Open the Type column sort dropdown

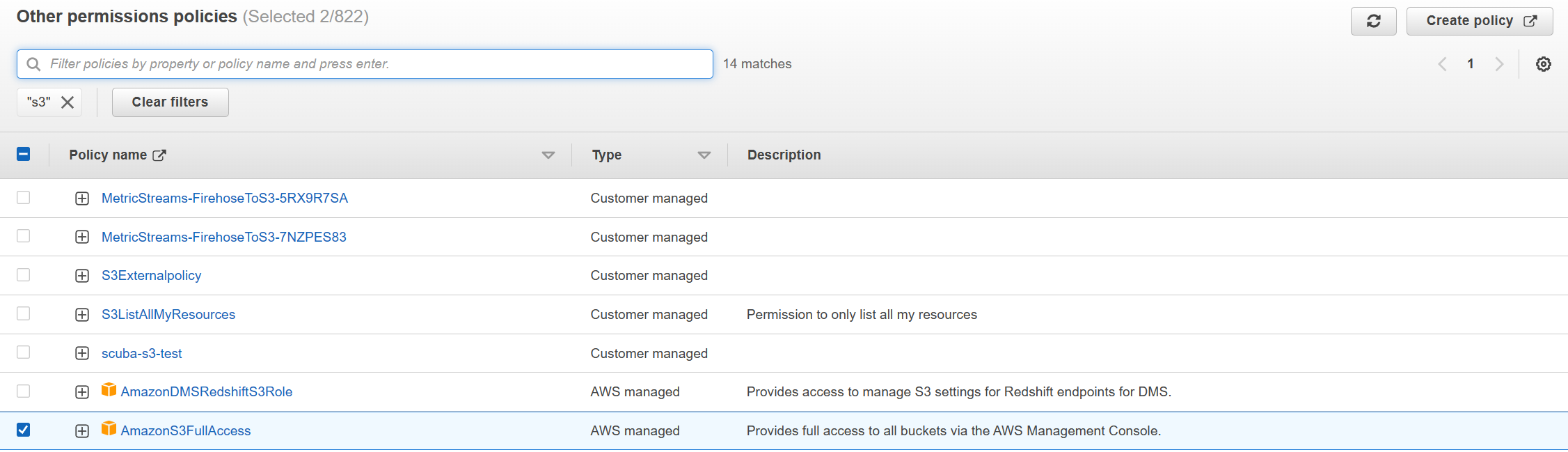tap(704, 155)
